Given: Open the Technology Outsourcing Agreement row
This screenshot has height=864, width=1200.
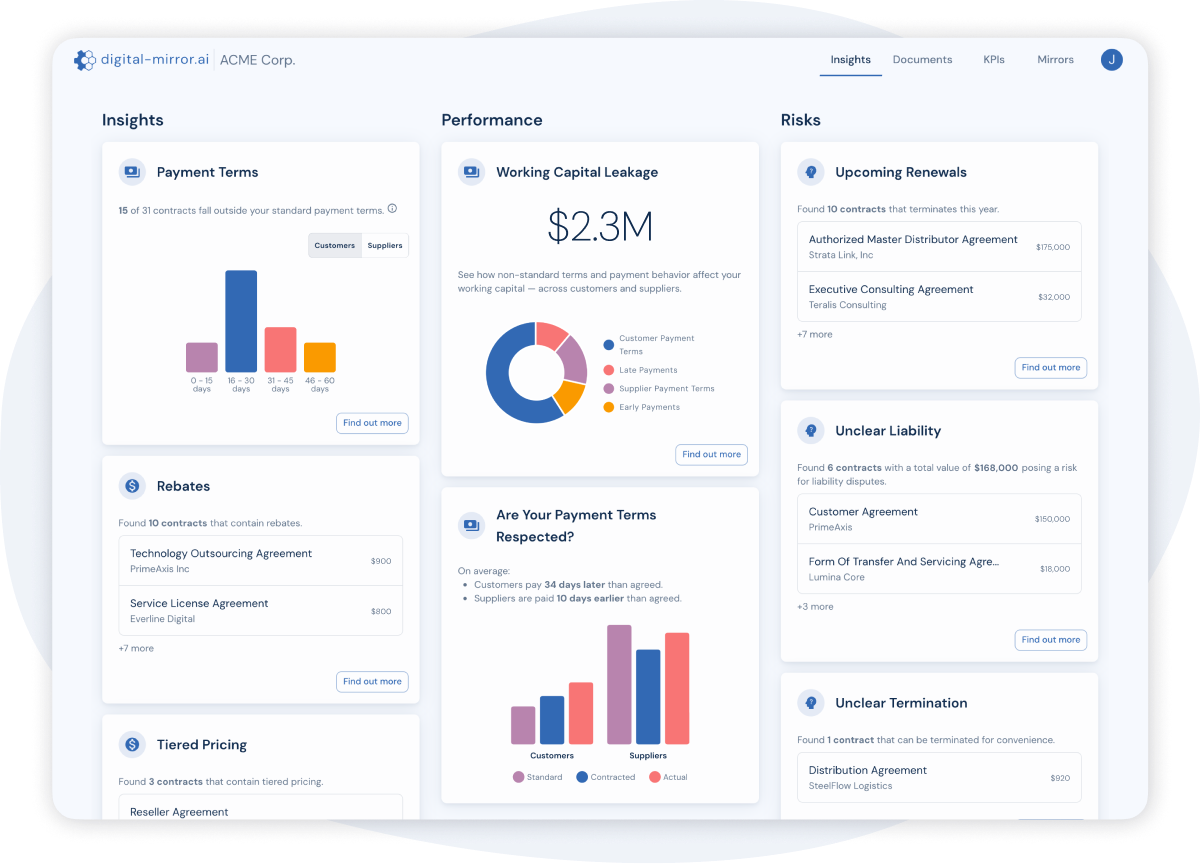Looking at the screenshot, I should point(260,561).
